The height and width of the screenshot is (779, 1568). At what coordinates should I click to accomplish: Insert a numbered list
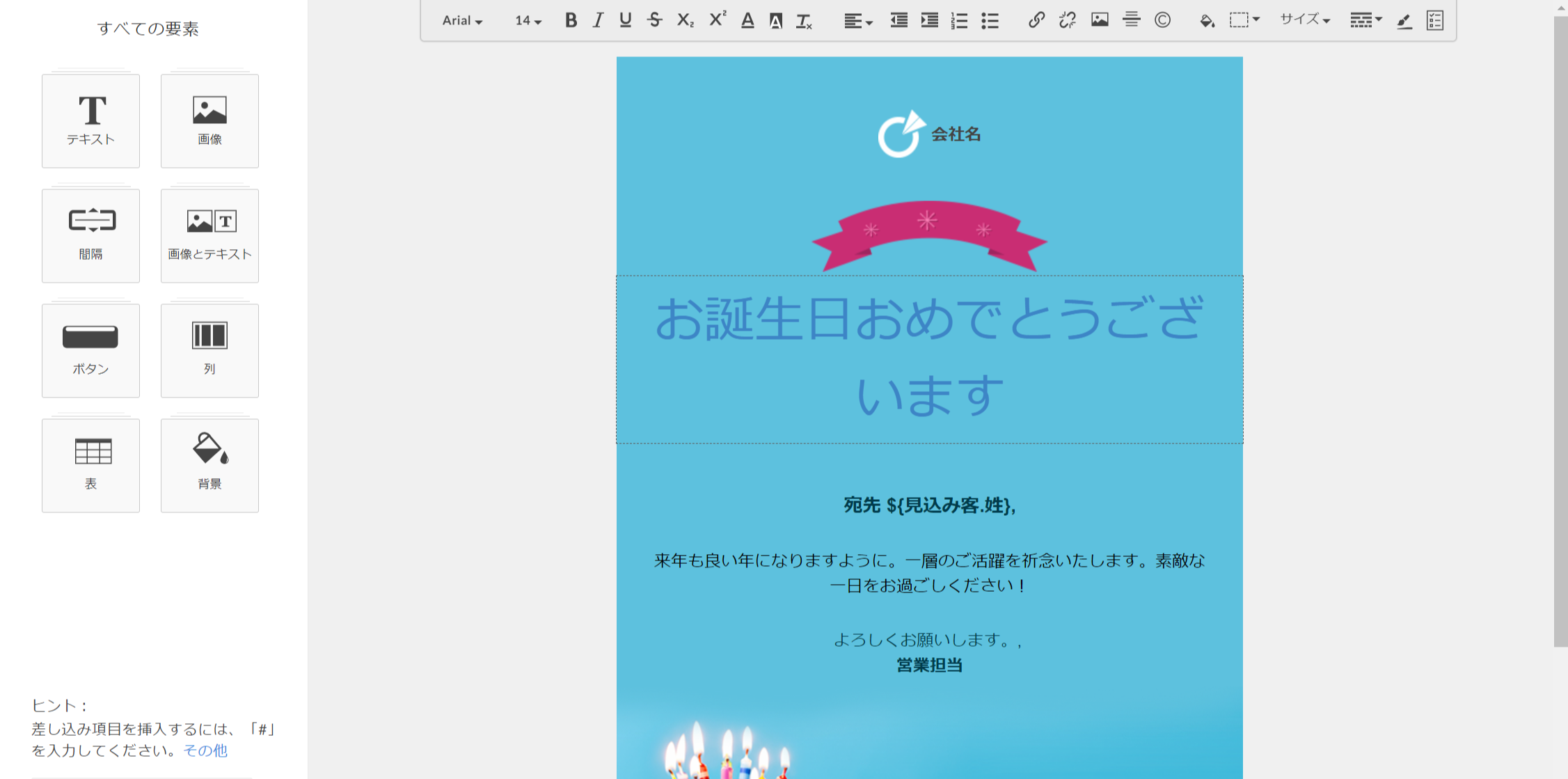959,21
